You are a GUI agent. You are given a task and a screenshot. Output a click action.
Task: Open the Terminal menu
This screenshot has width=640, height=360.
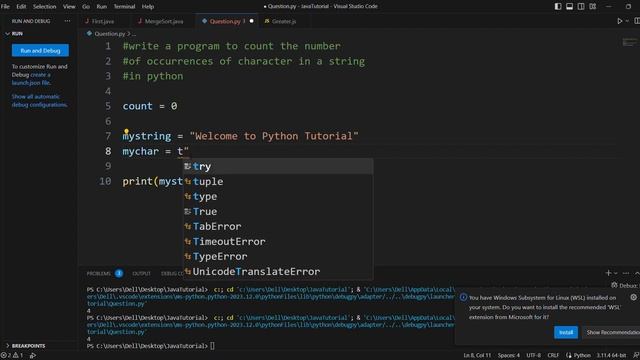tap(124, 7)
